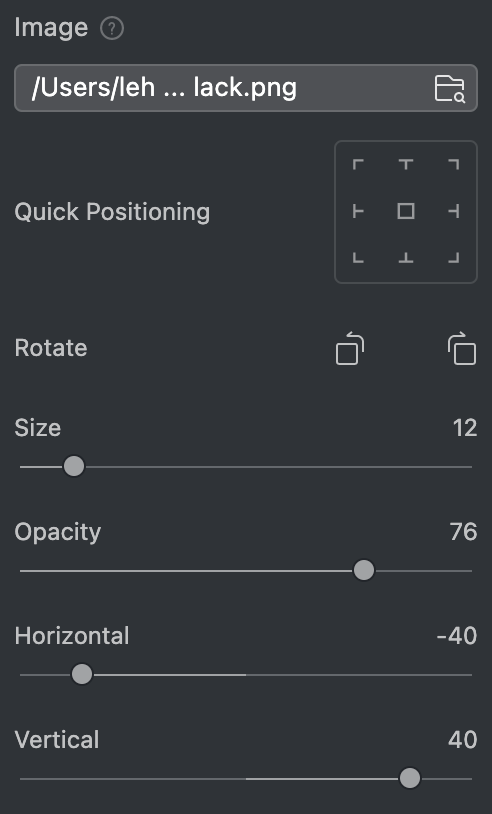This screenshot has width=492, height=814.
Task: Click the Vertical offset slider handle
Action: click(x=409, y=778)
